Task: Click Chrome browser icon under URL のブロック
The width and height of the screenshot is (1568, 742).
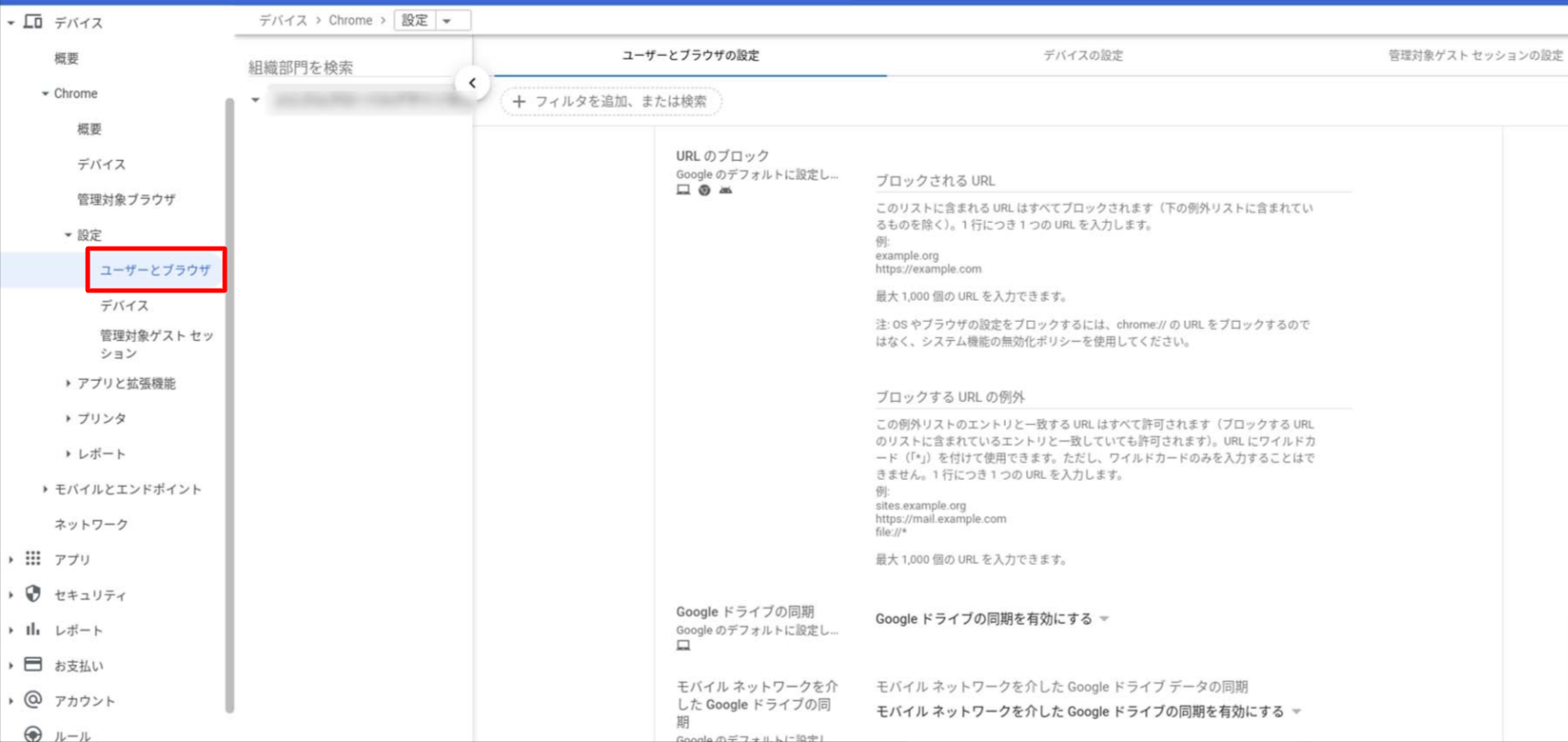Action: tap(705, 190)
